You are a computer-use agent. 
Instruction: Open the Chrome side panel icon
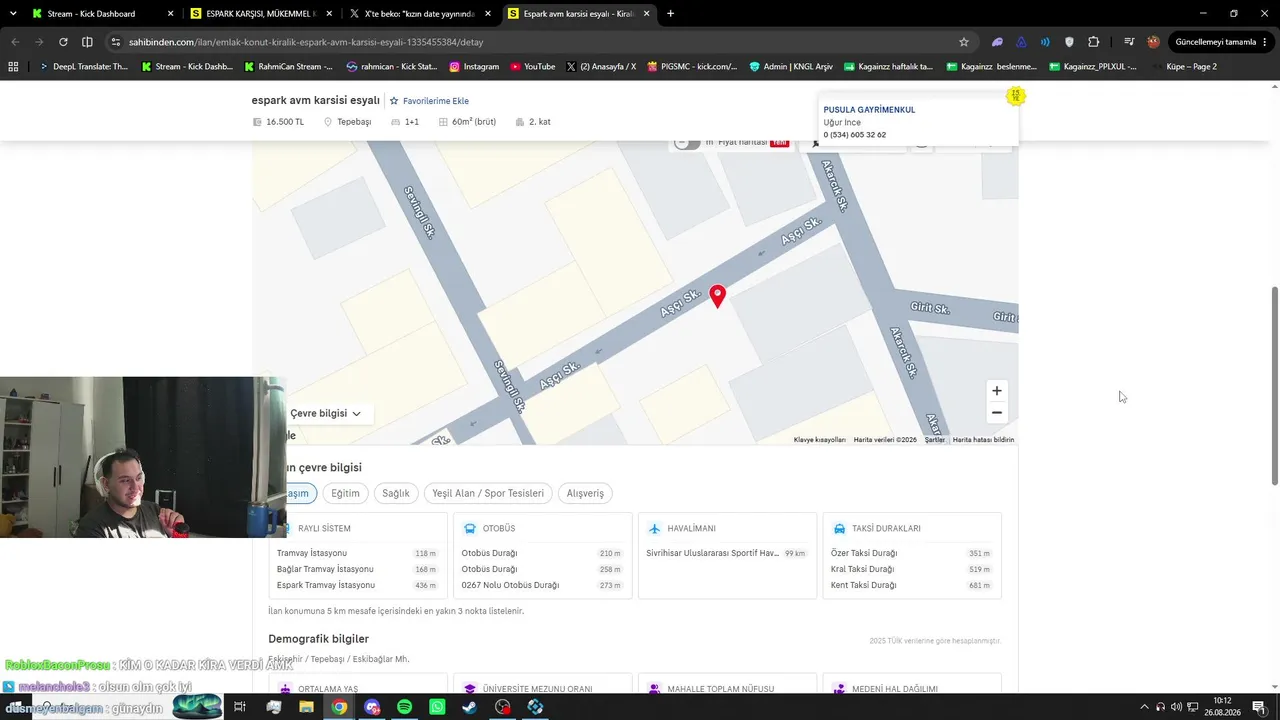click(87, 42)
